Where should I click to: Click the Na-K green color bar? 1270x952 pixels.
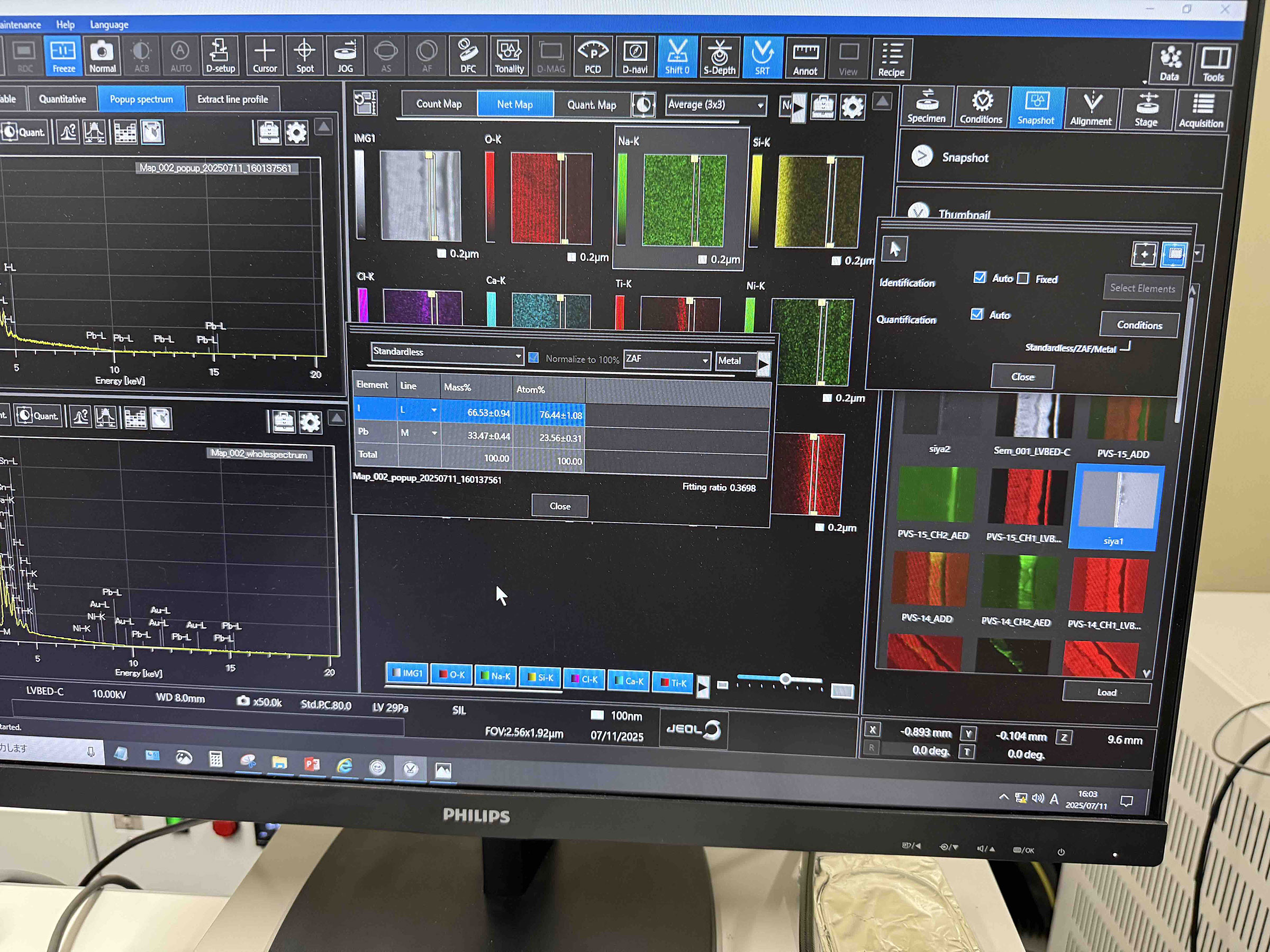(622, 198)
